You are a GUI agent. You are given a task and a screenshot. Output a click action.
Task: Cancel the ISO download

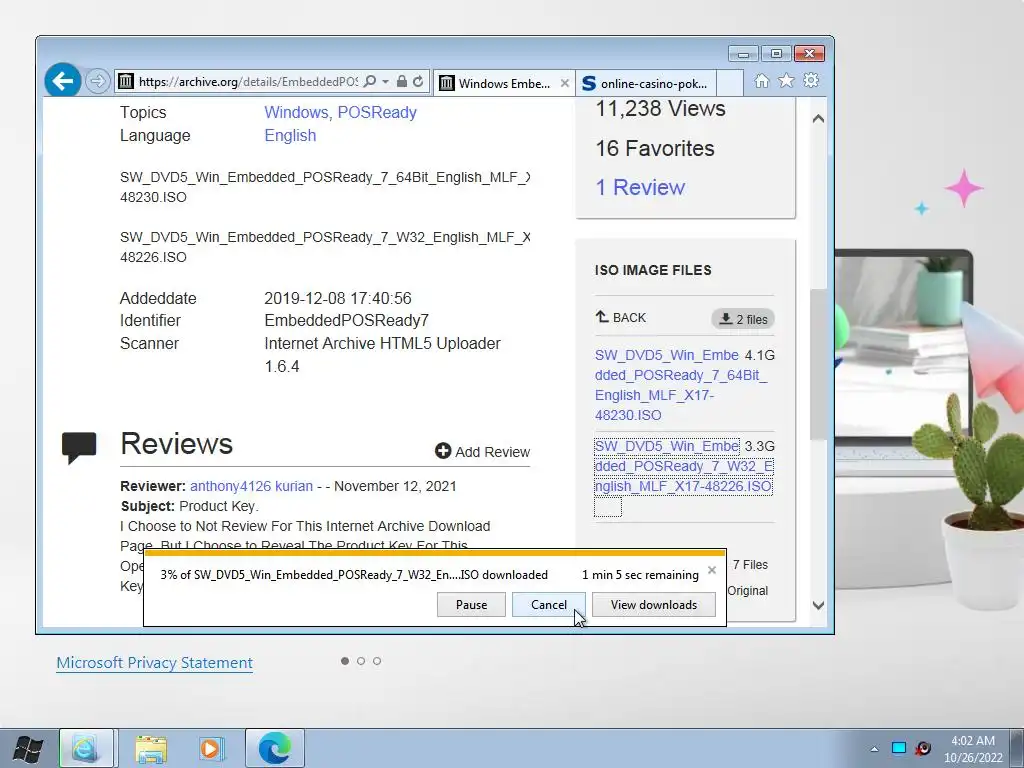click(x=549, y=605)
